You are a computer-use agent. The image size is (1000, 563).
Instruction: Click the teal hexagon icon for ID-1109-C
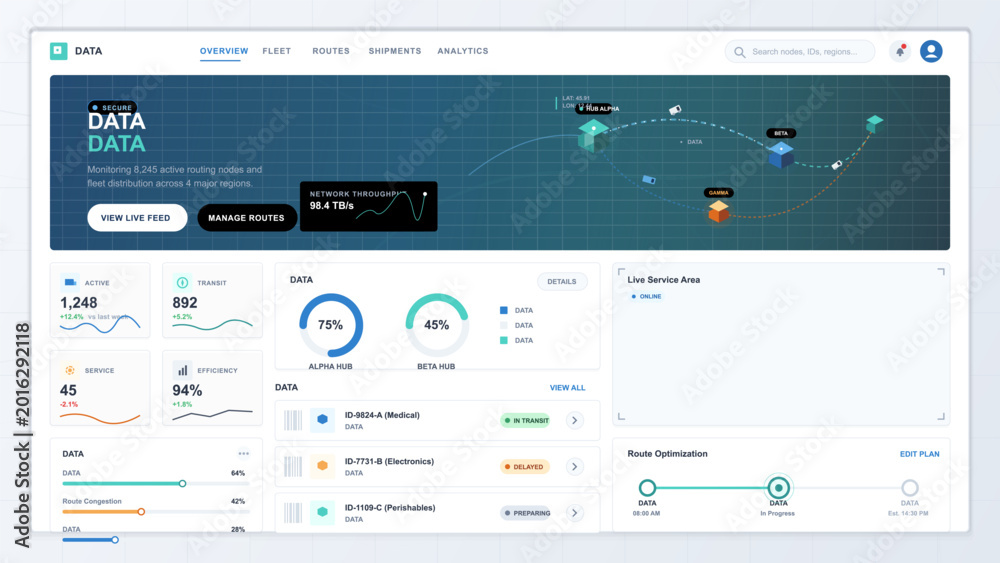tap(322, 512)
